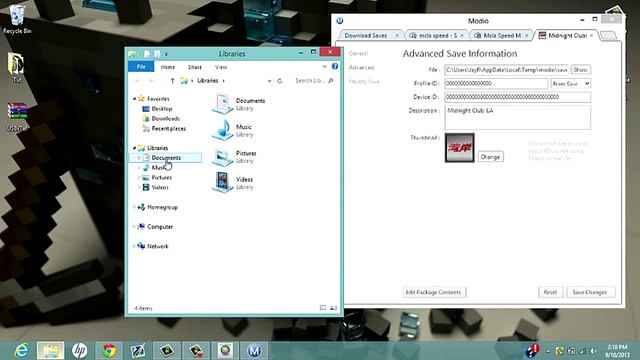Refresh the Libraries address bar

[280, 81]
